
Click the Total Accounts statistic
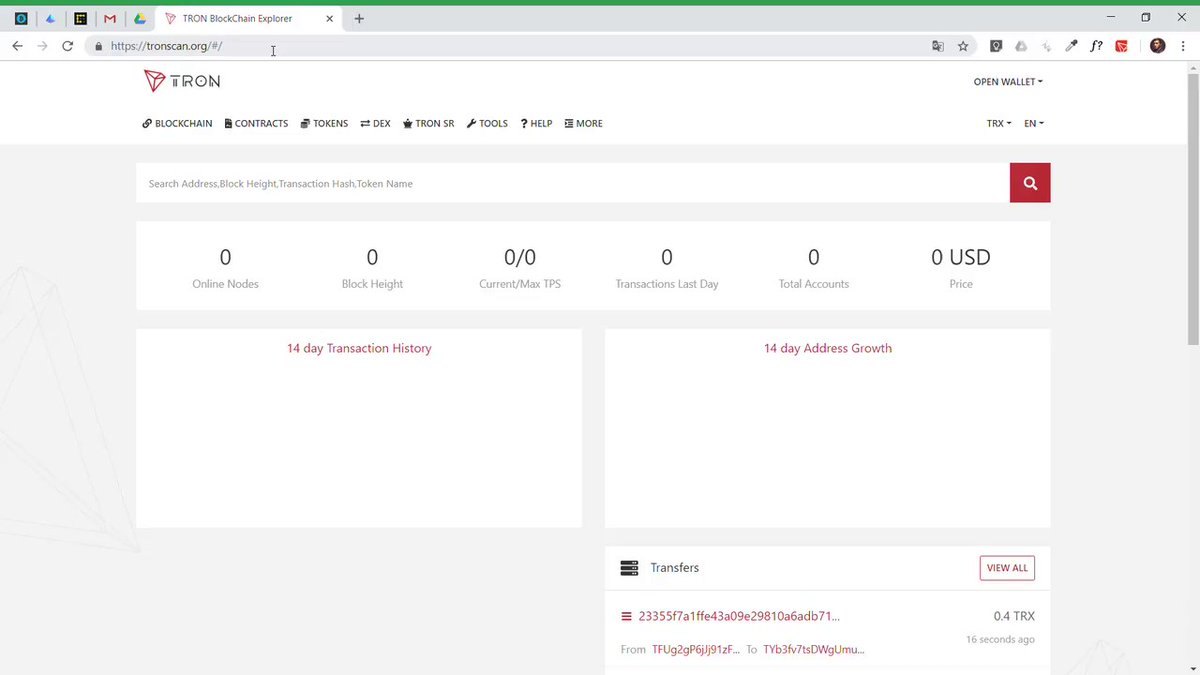click(814, 268)
